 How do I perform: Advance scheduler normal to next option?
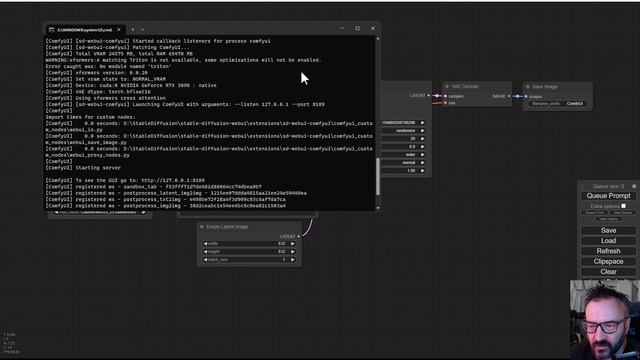pyautogui.click(x=422, y=162)
